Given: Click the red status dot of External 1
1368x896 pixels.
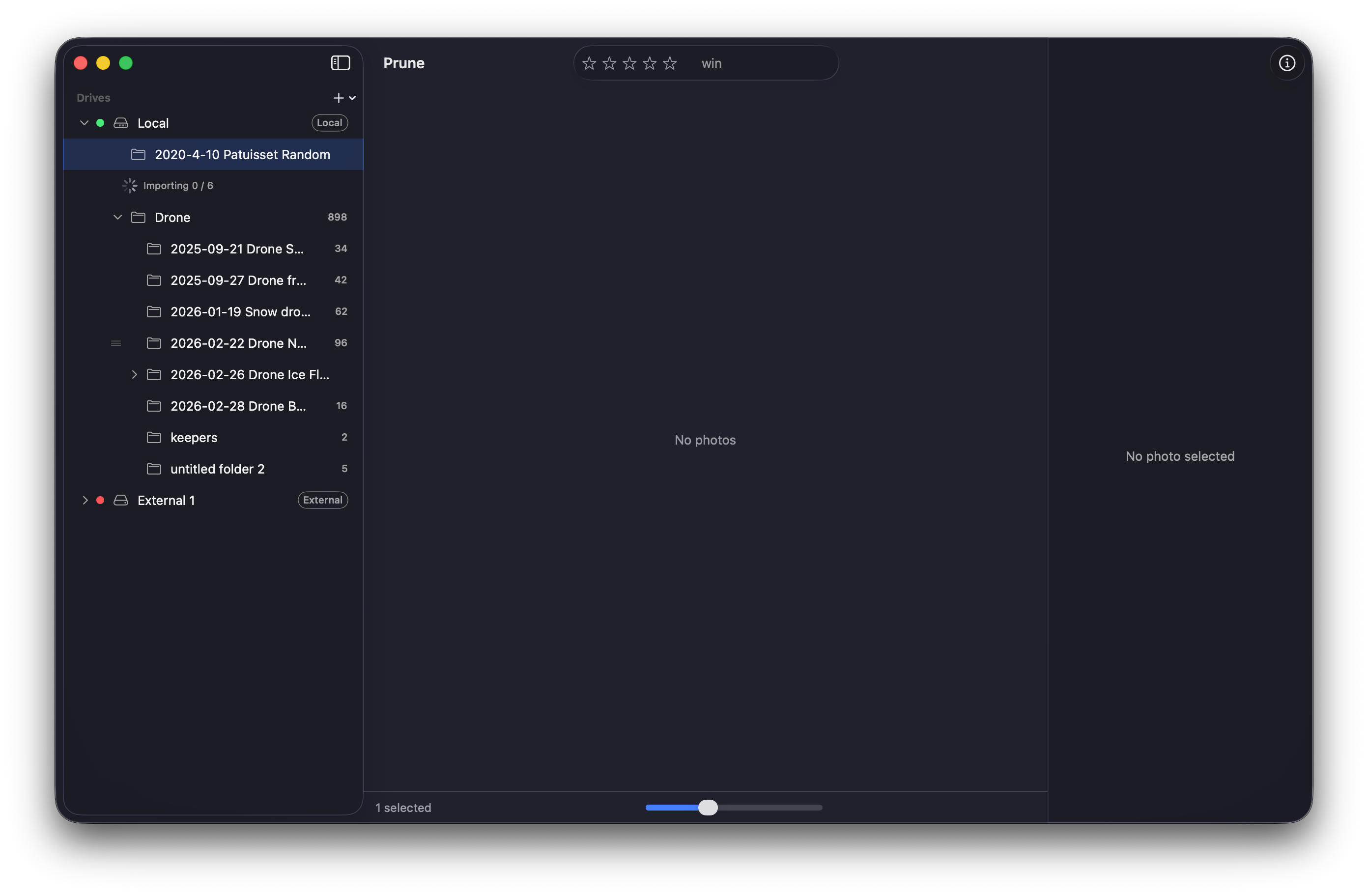Looking at the screenshot, I should [x=100, y=500].
